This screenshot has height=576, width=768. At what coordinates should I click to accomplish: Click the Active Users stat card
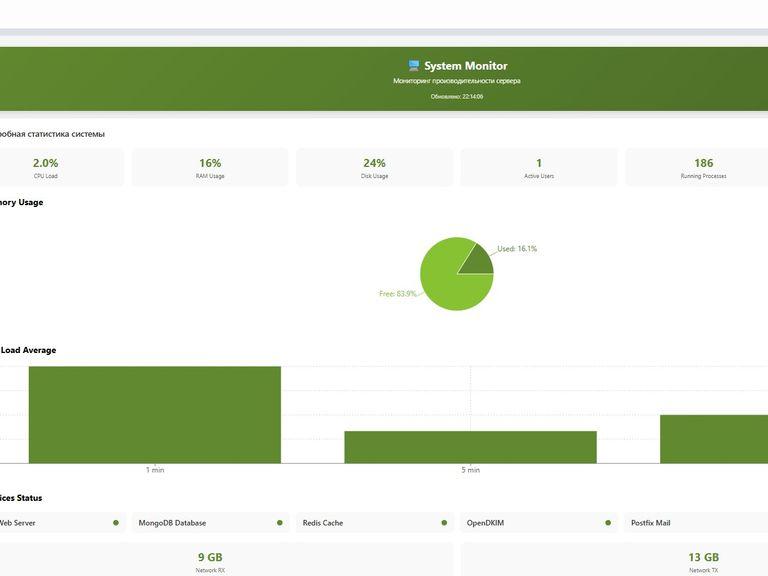(x=539, y=168)
